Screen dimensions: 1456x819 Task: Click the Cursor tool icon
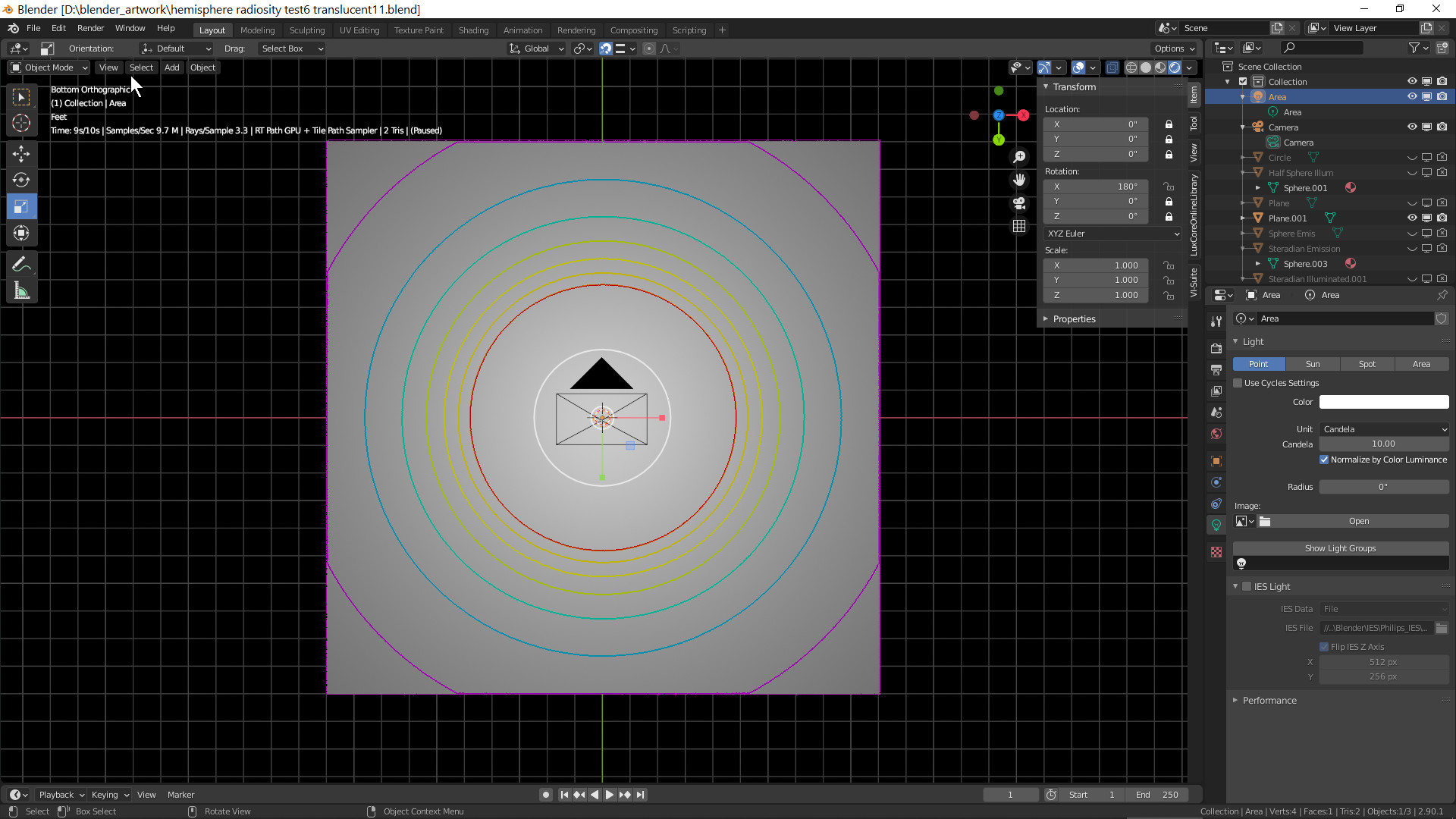21,123
